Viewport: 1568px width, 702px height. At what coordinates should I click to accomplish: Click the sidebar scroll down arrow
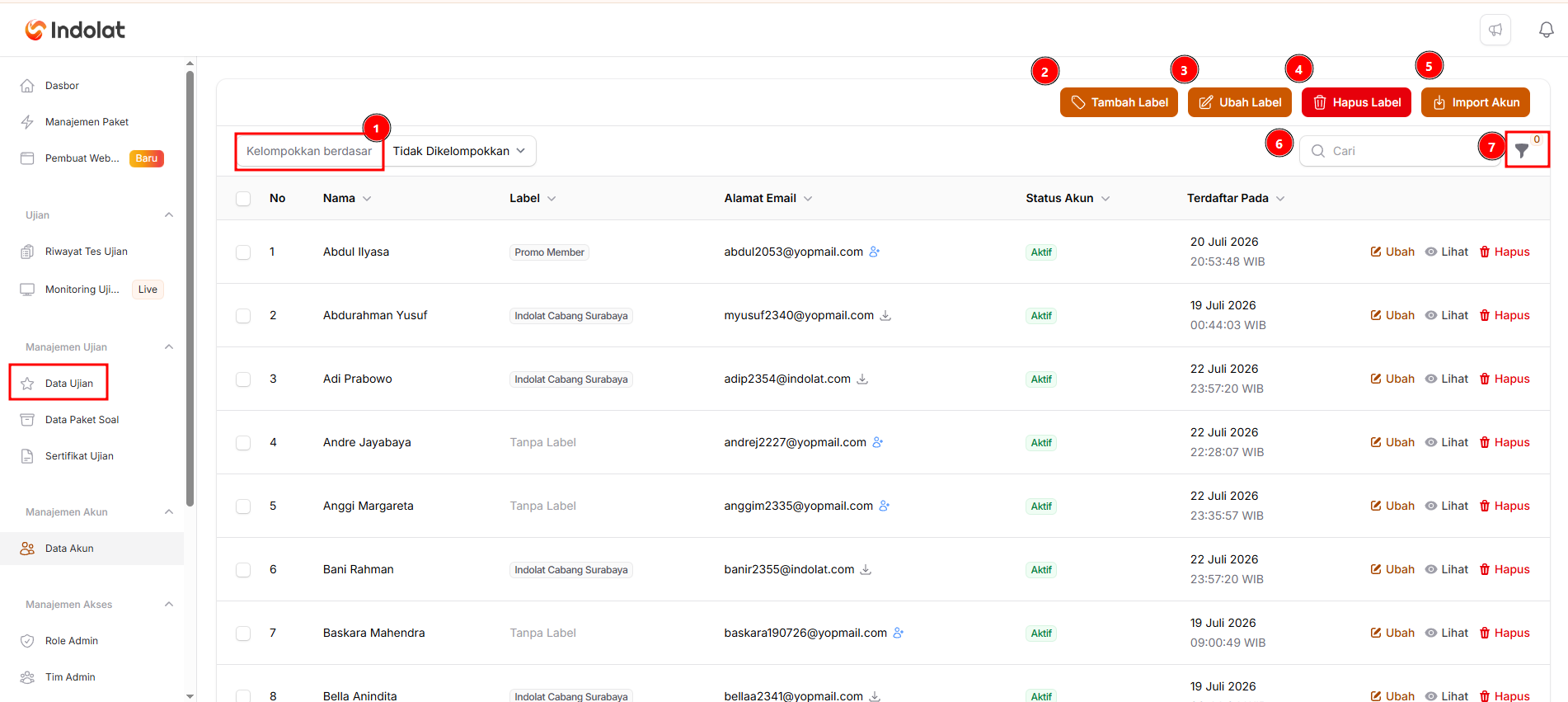tap(190, 696)
